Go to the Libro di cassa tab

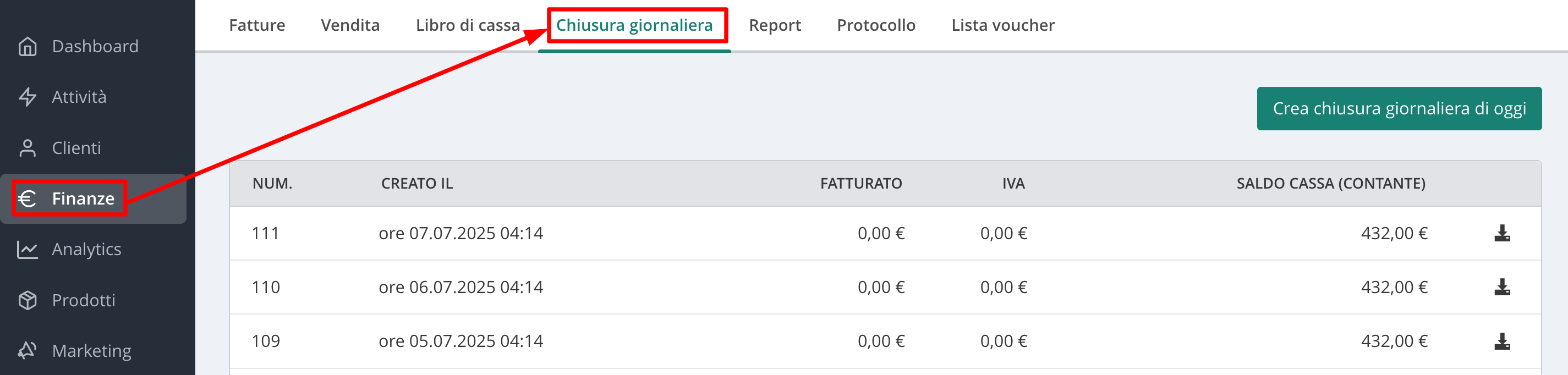[x=468, y=25]
